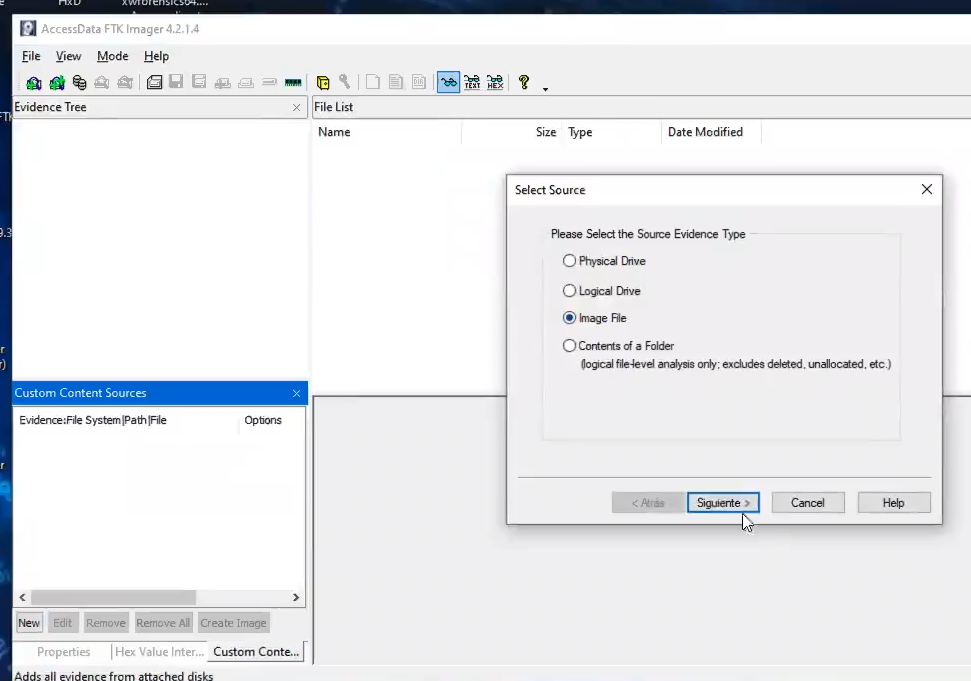971x681 pixels.
Task: Click the Evidence:File System|Path|File column header
Action: (126, 420)
